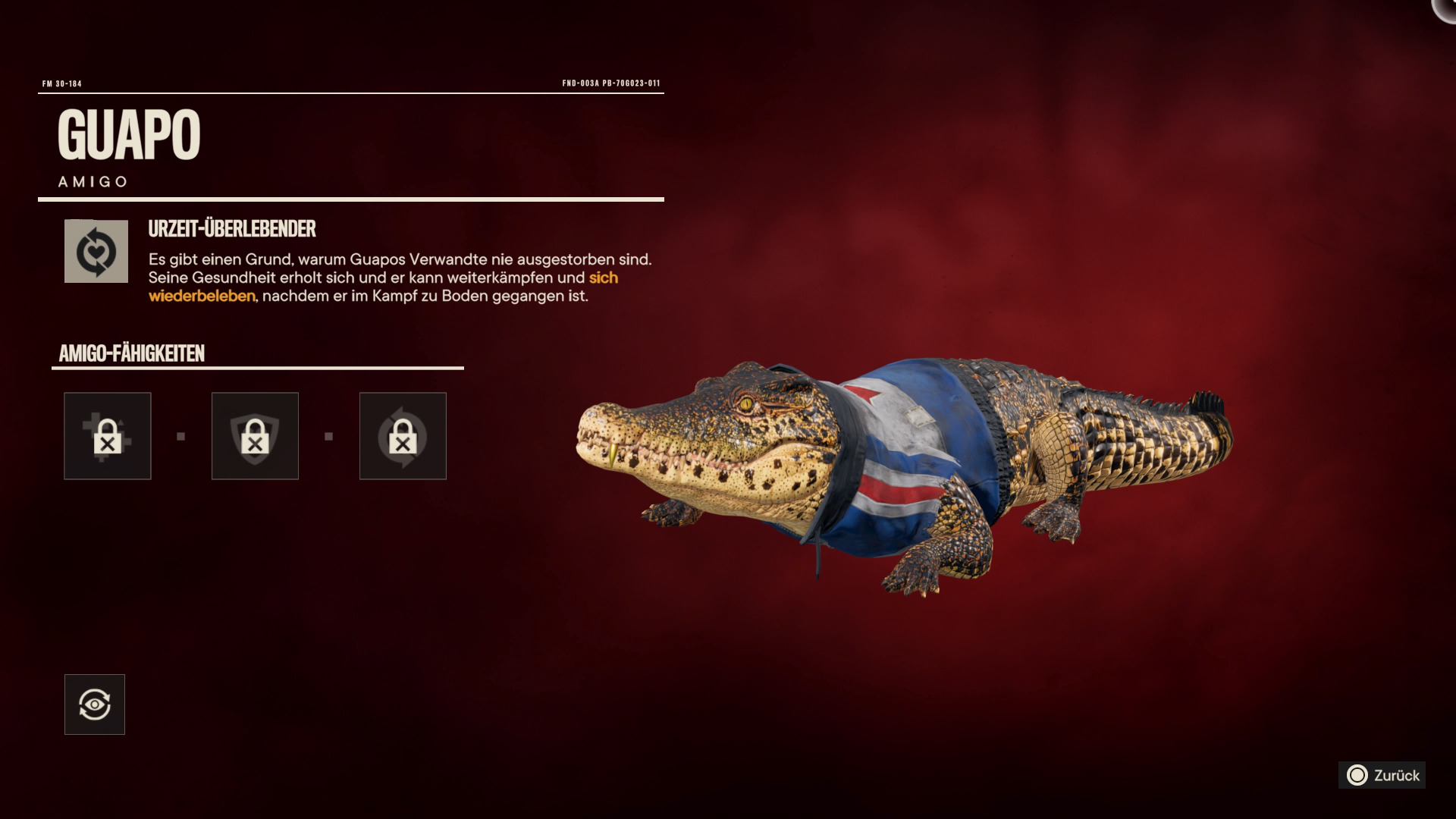Click the GUAPO name heading
The image size is (1456, 819).
pyautogui.click(x=129, y=135)
